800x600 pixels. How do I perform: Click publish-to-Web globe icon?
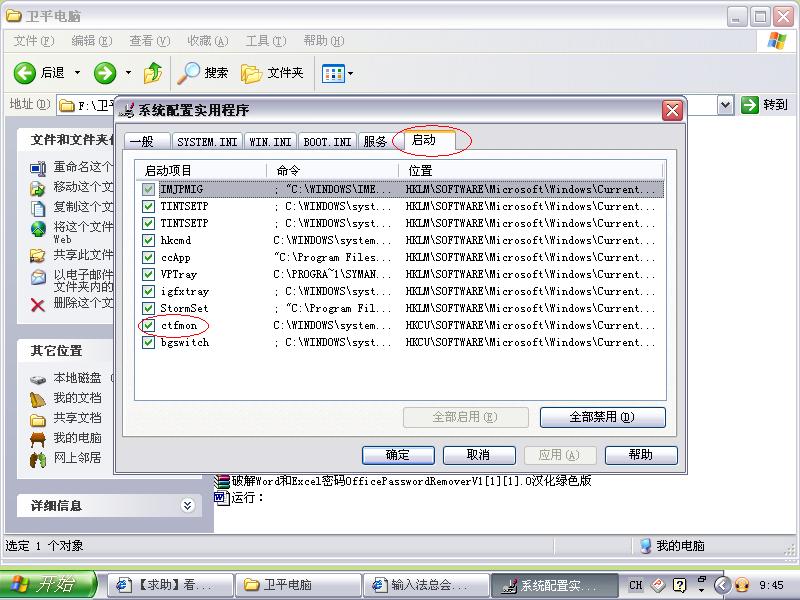tap(38, 229)
